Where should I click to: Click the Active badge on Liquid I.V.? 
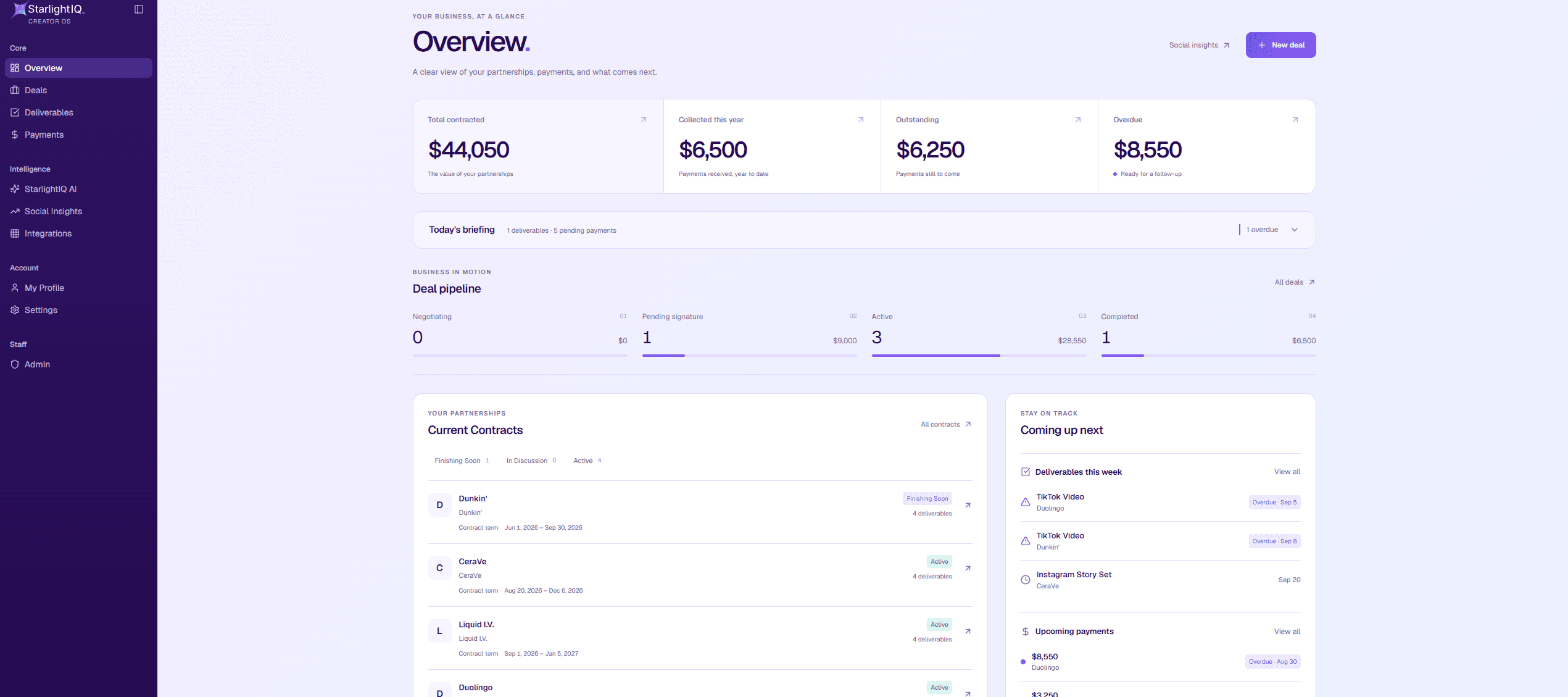[x=939, y=625]
